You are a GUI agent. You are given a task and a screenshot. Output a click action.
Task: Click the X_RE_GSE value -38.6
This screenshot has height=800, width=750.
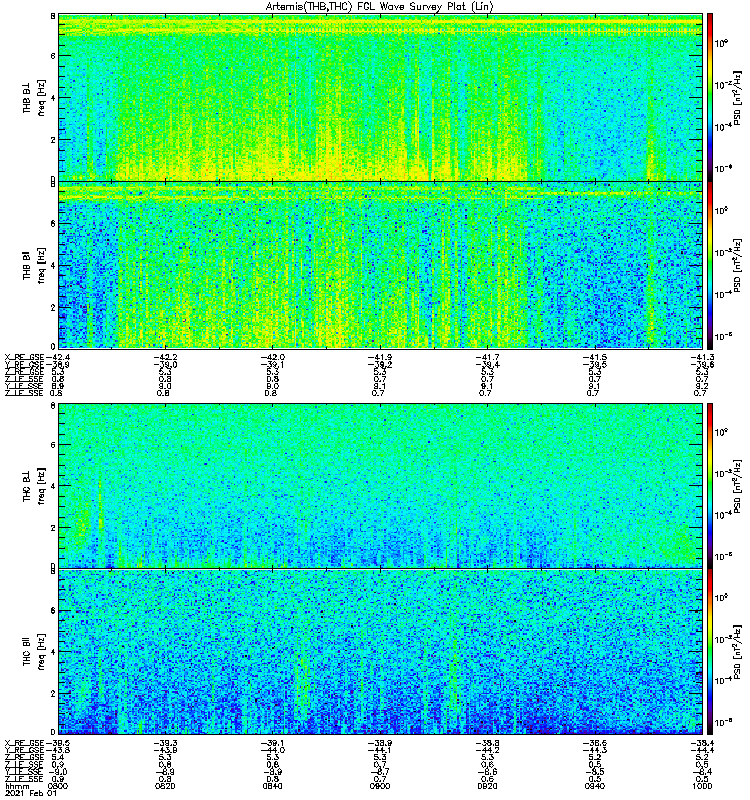595,743
